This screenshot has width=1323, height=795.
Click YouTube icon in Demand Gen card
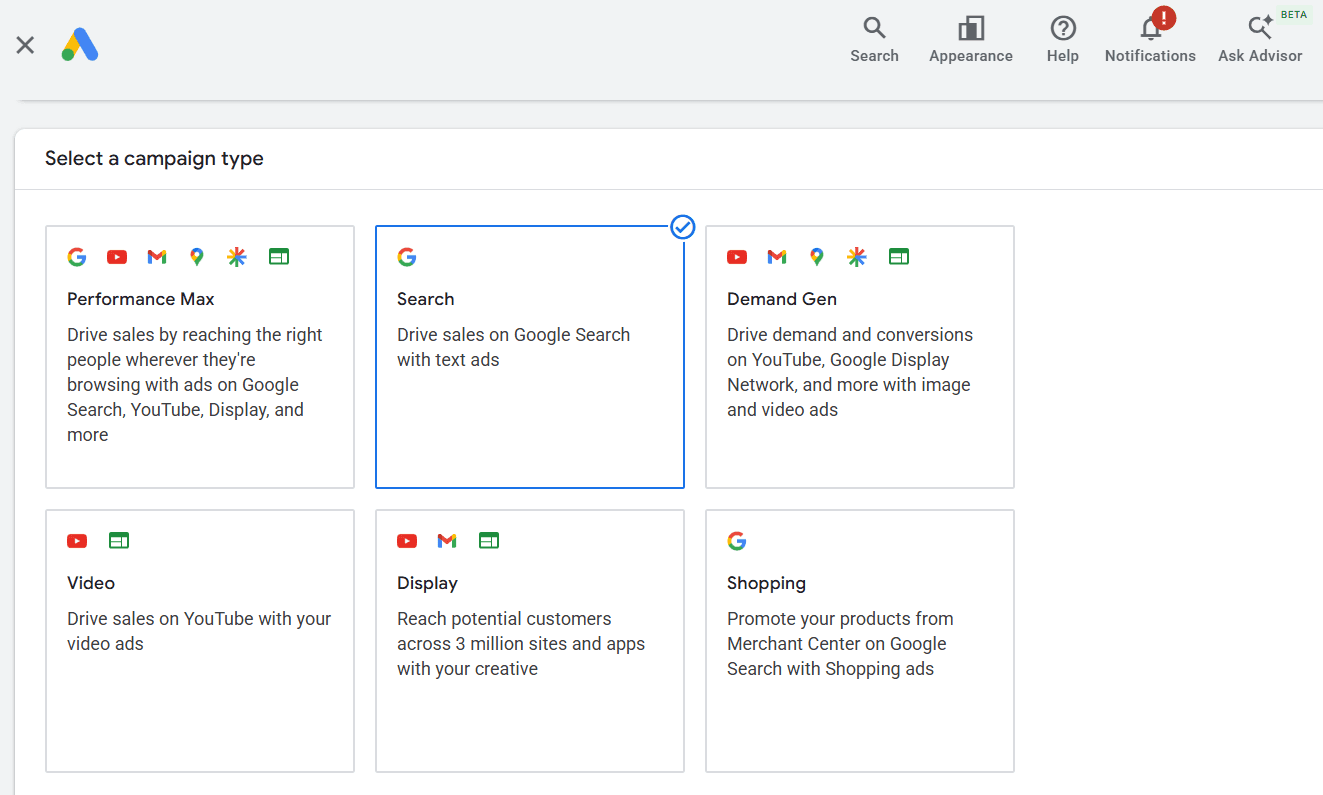tap(737, 257)
